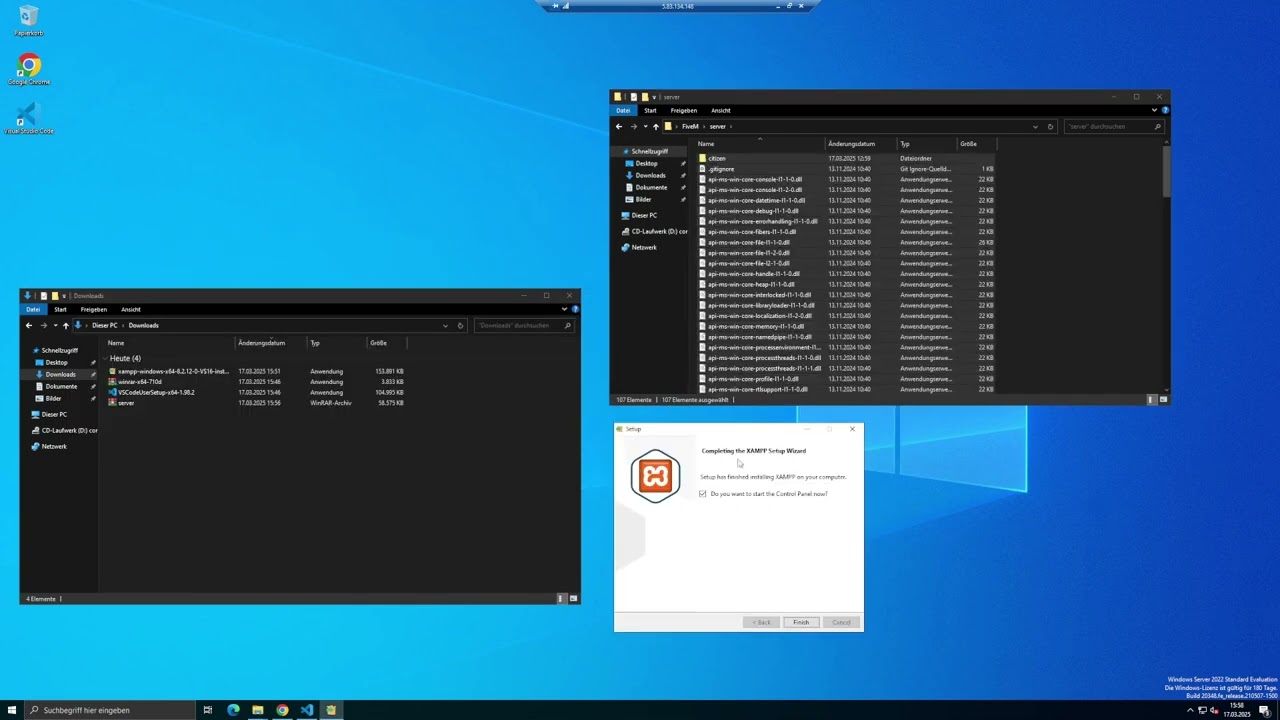Click Back arrow in Downloads window
The width and height of the screenshot is (1280, 720).
click(31, 325)
